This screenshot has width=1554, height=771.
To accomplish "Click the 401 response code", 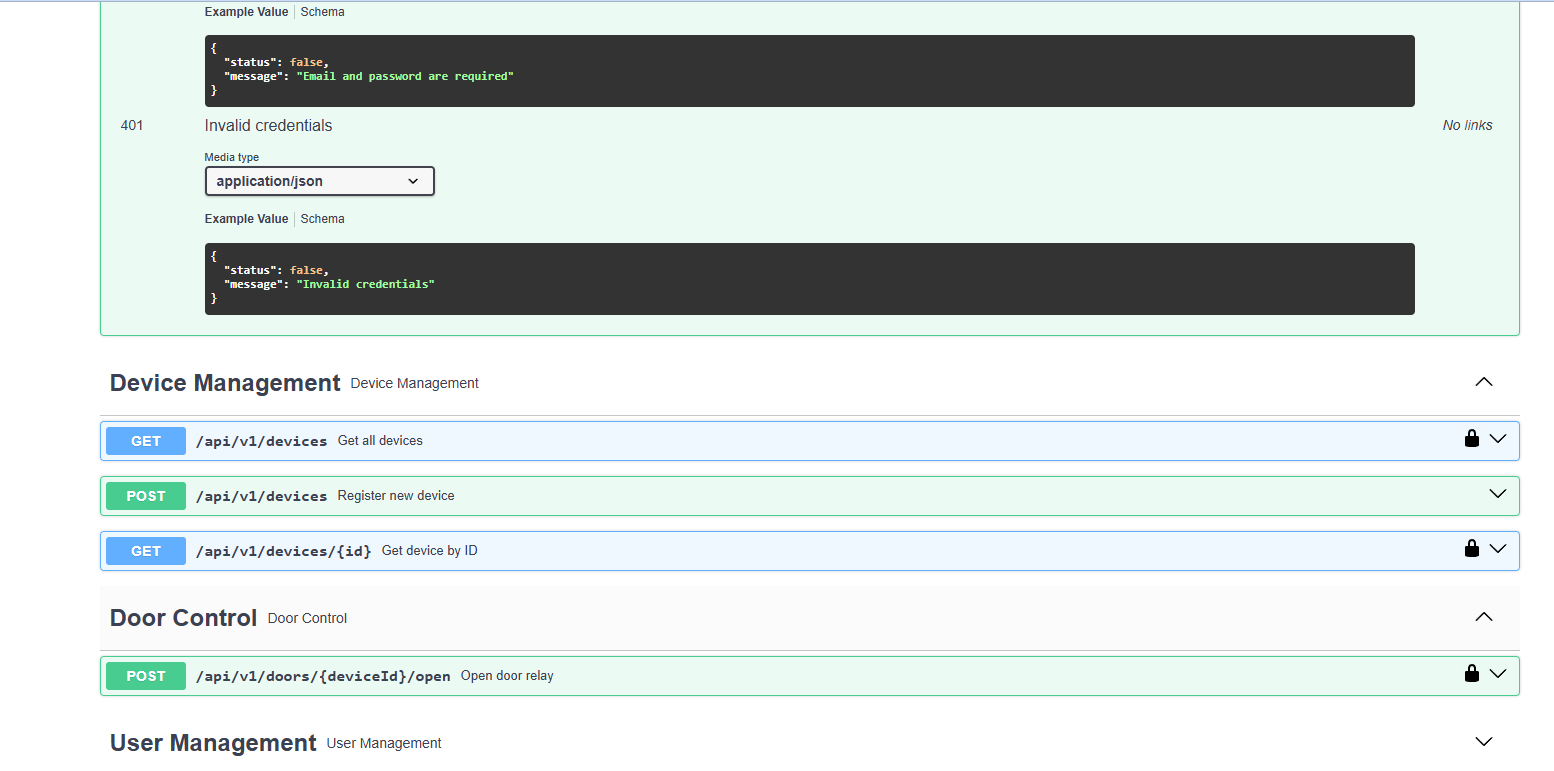I will (x=132, y=125).
